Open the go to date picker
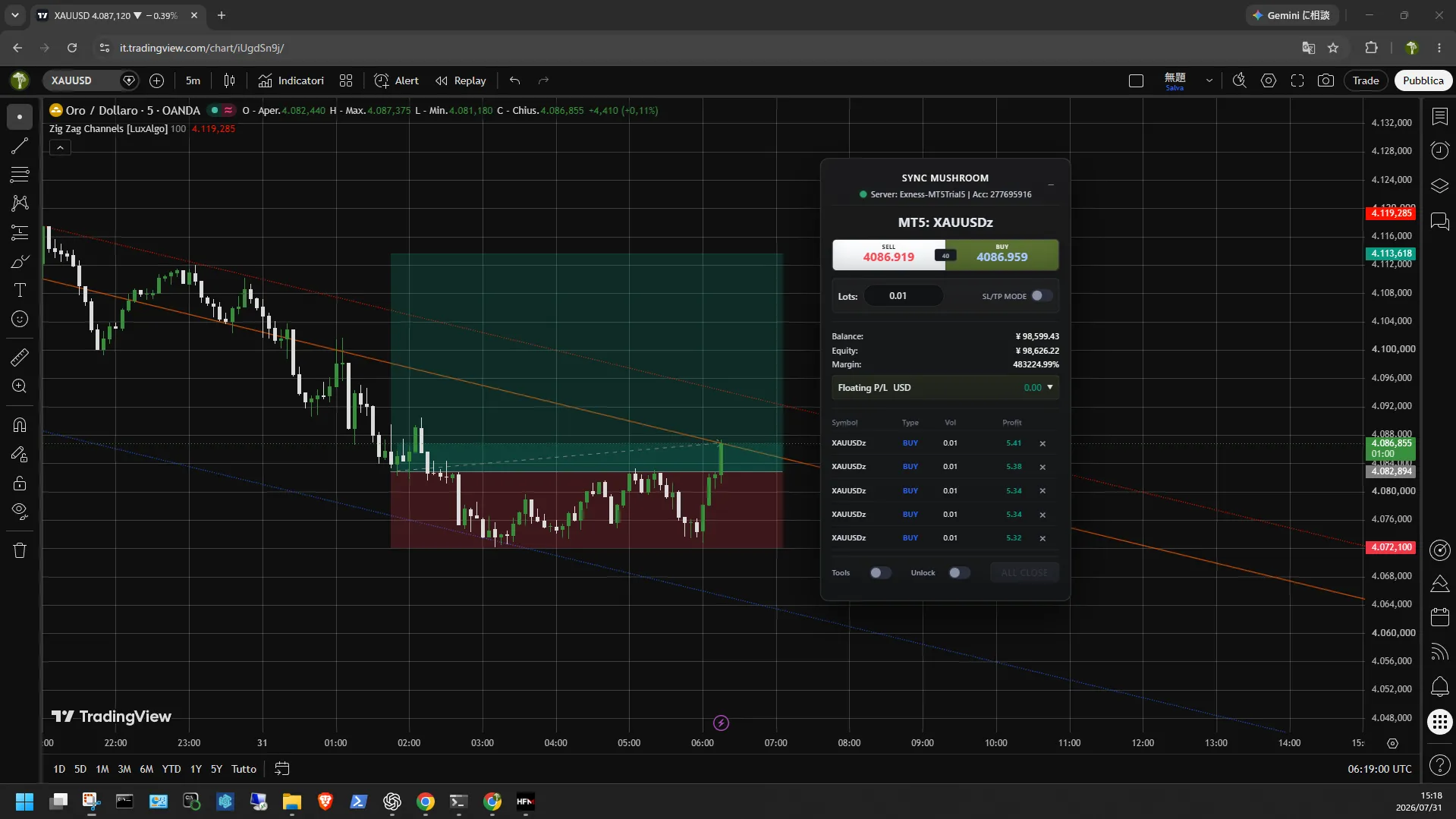This screenshot has height=819, width=1456. 282,769
